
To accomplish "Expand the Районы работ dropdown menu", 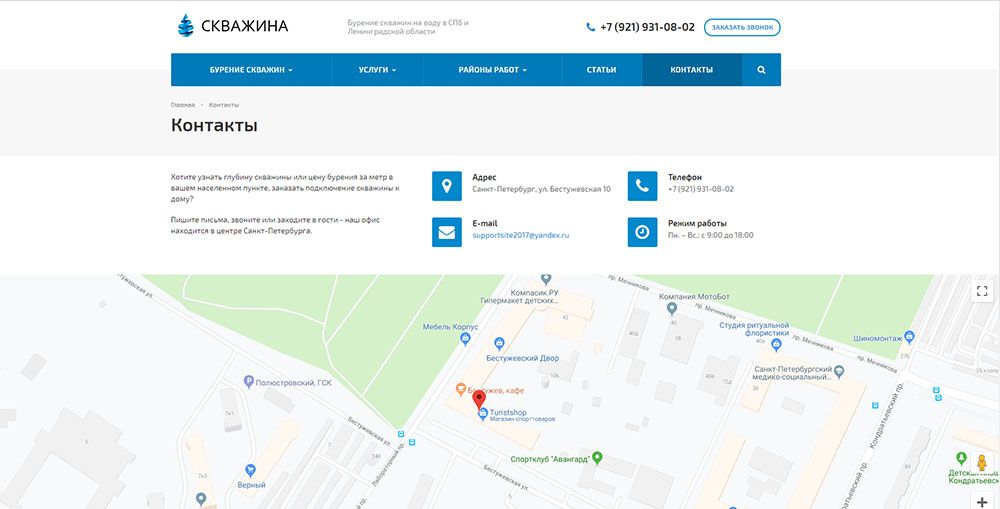I will (492, 70).
